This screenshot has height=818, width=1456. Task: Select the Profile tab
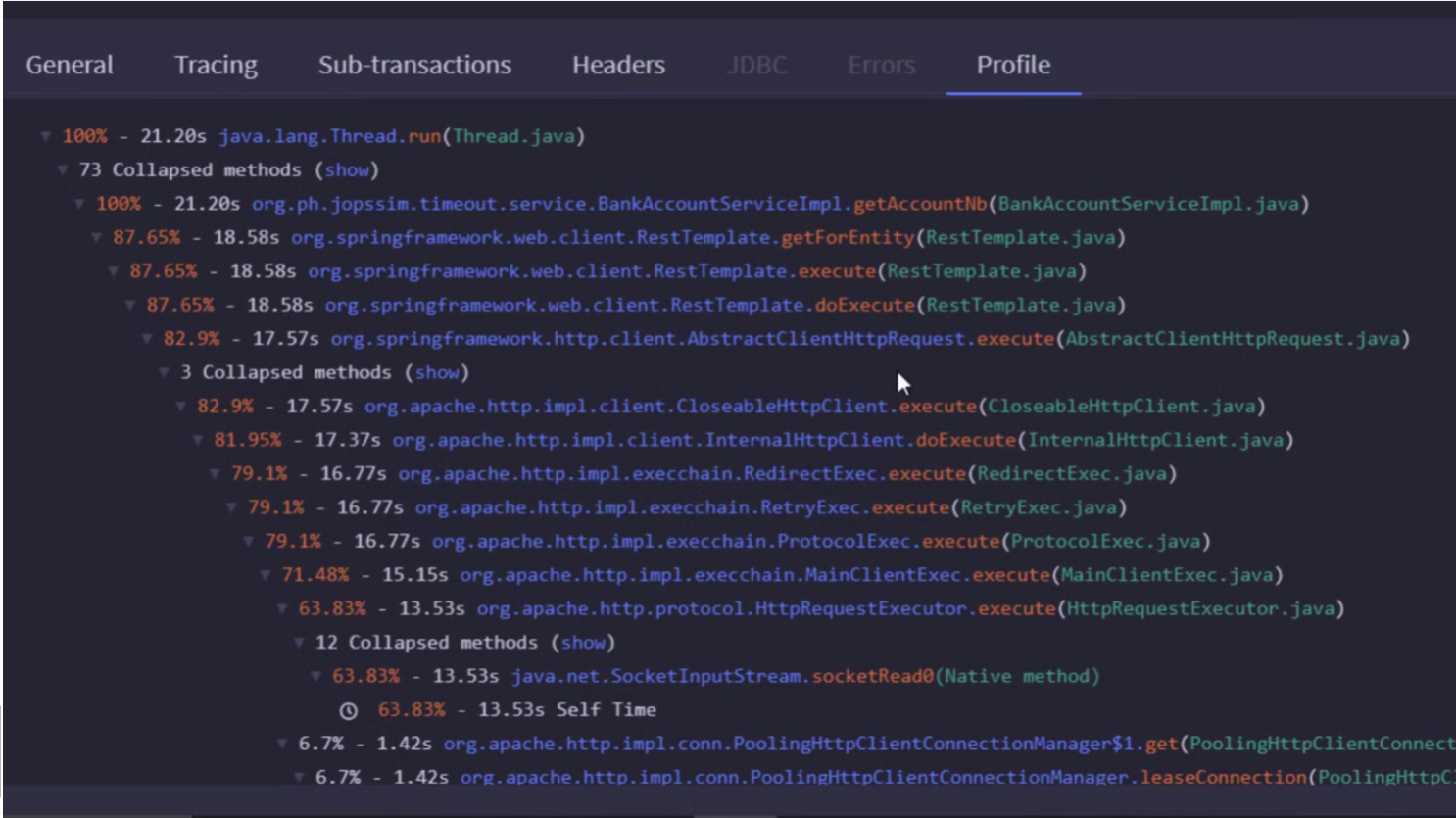1013,65
